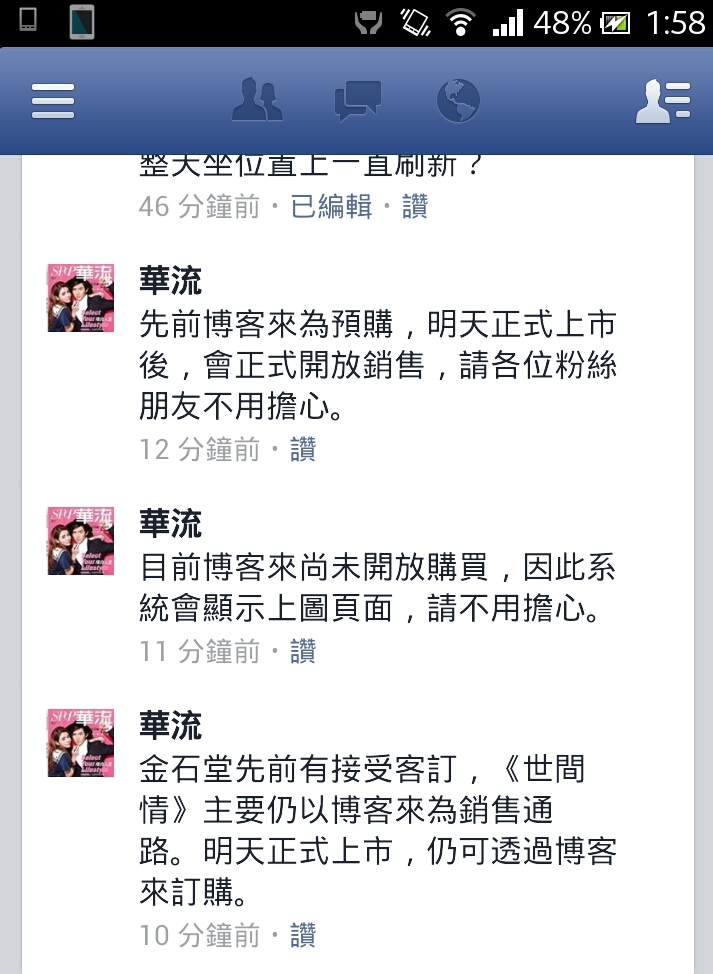The width and height of the screenshot is (713, 974).
Task: Open the messages chat bubbles icon
Action: pos(358,101)
